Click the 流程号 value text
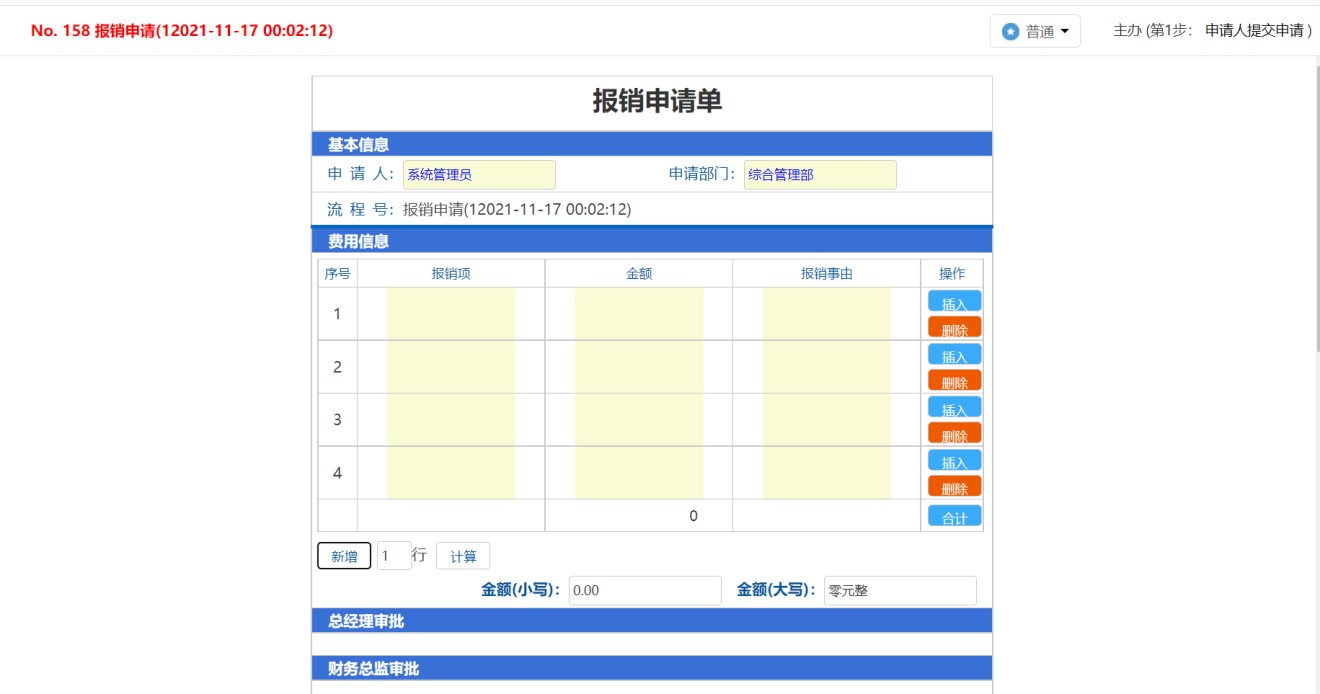The height and width of the screenshot is (694, 1320). [517, 210]
